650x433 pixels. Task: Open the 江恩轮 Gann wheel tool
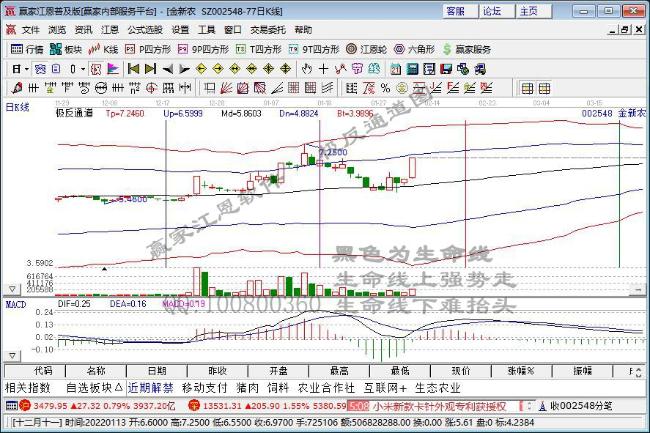(x=366, y=50)
